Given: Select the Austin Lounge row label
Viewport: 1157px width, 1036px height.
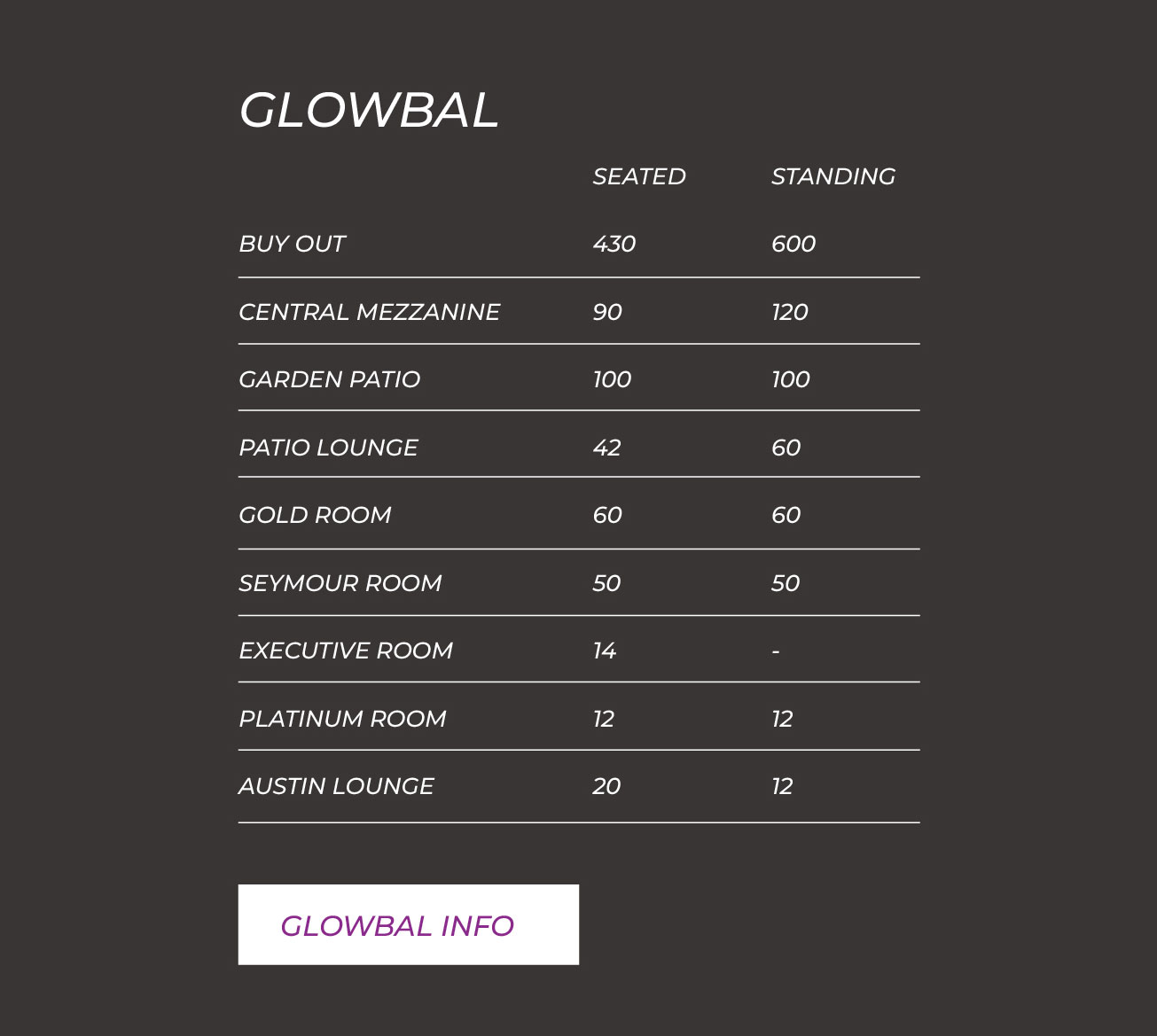Looking at the screenshot, I should pyautogui.click(x=336, y=786).
